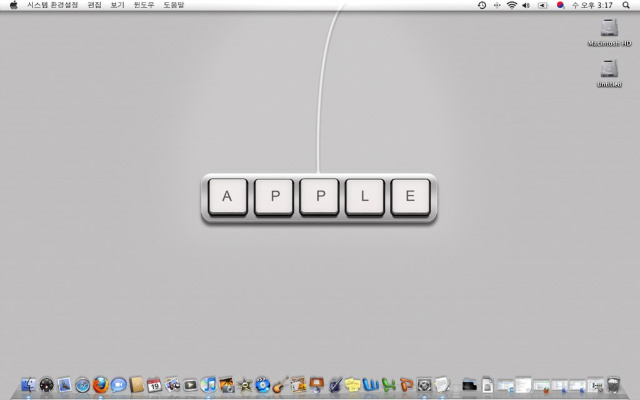Open the Trash in the Dock
Viewport: 640px width, 400px height.
(613, 385)
